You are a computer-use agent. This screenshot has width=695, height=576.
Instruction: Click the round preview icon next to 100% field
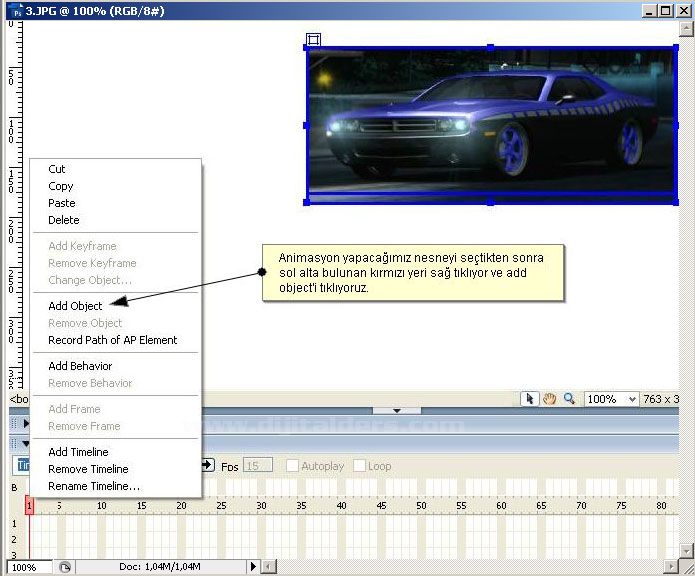(65, 567)
